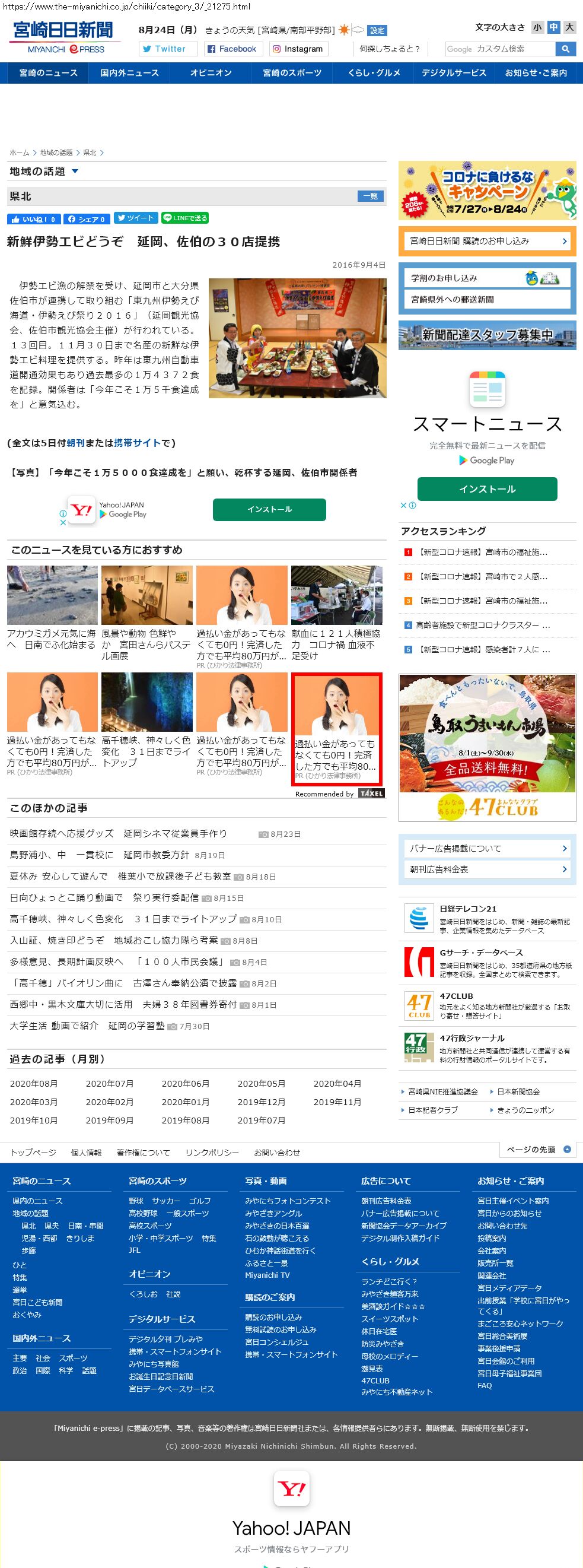Open the コロナに負けるな campaign banner
This screenshot has width=583, height=1568.
pos(488,191)
